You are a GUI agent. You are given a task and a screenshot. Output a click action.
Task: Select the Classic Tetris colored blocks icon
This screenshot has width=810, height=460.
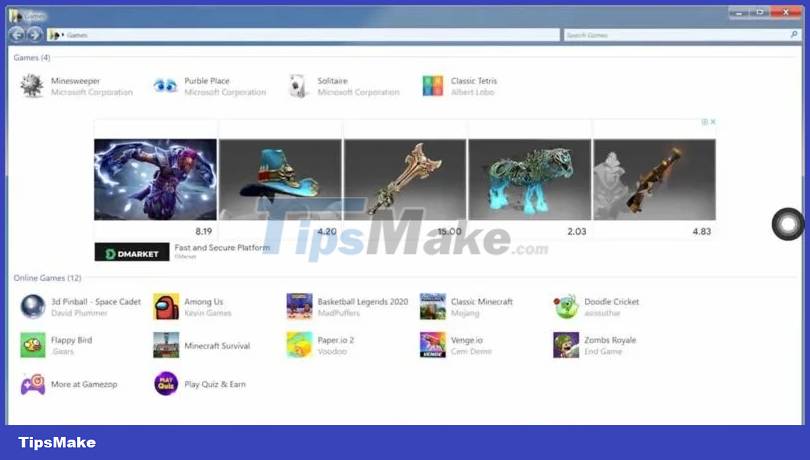point(432,86)
